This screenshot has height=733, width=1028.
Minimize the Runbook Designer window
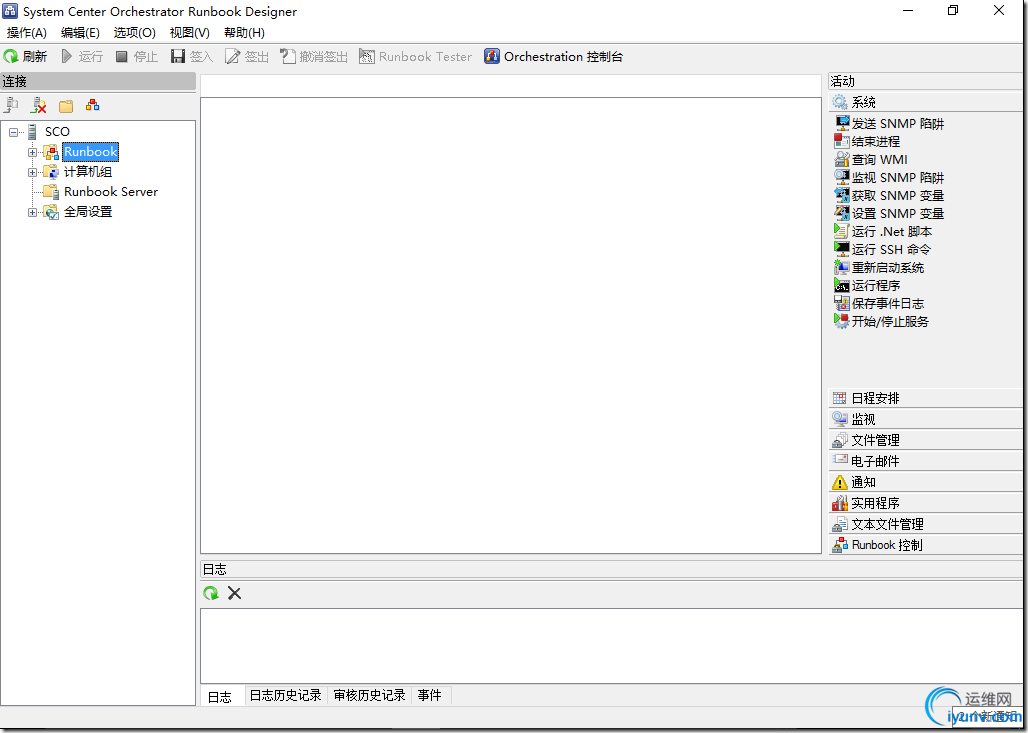click(x=909, y=10)
